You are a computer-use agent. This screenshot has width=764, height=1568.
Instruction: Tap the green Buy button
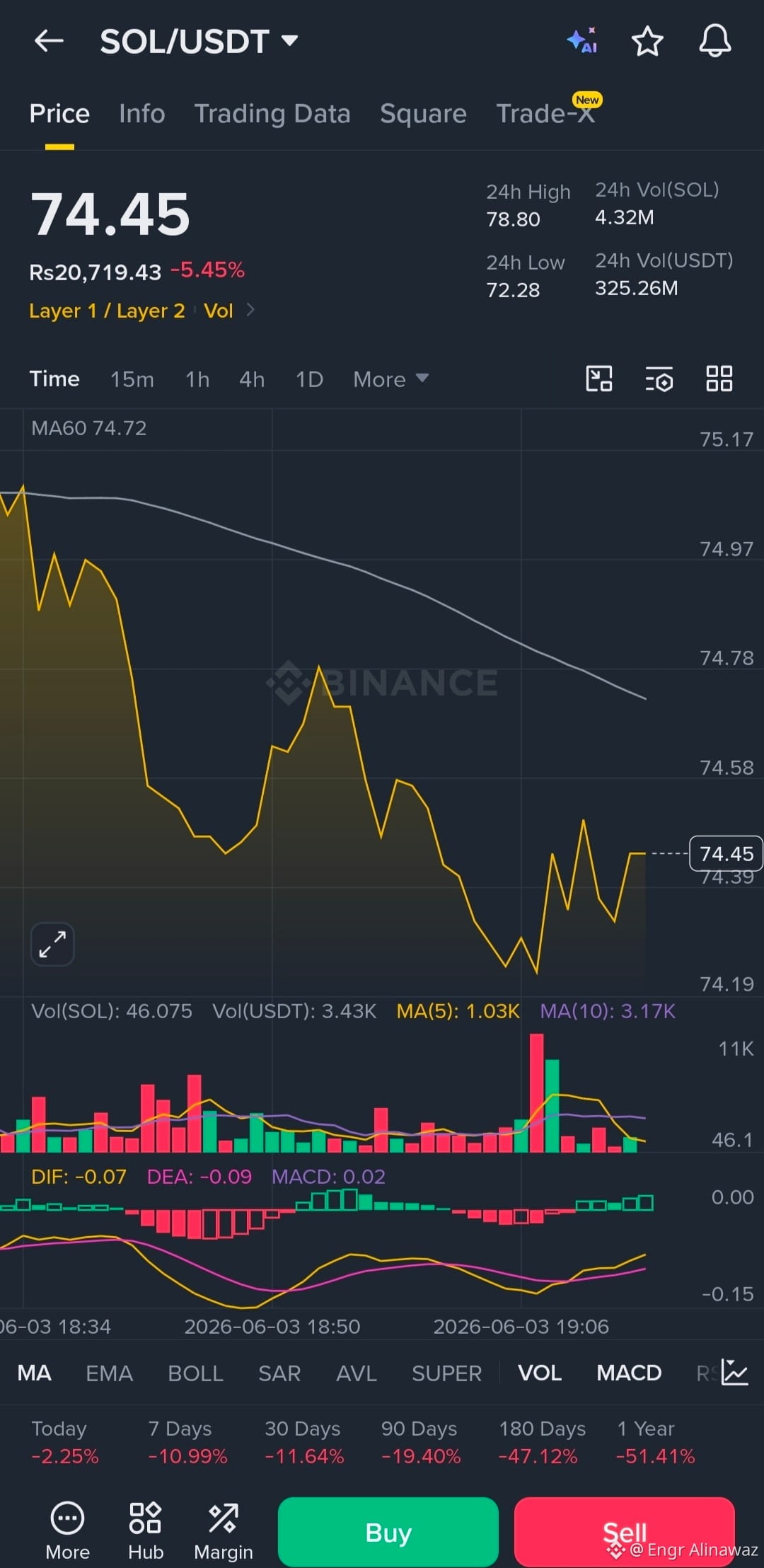388,1532
